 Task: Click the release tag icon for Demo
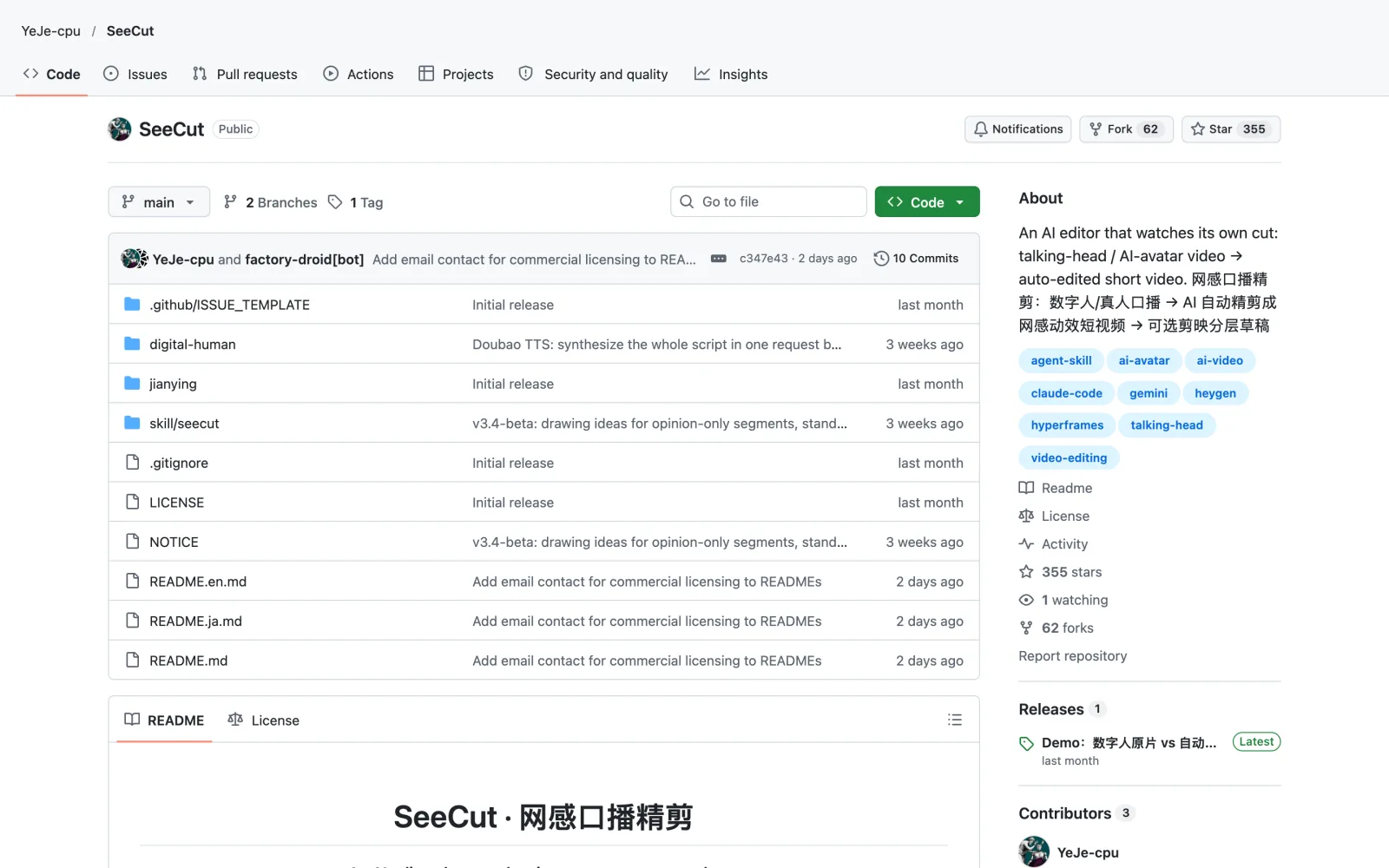1026,743
